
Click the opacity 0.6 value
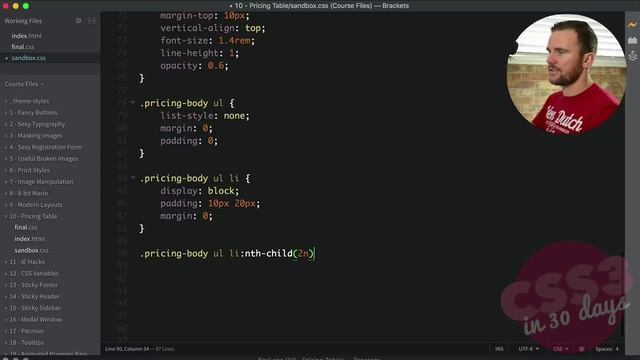tap(216, 66)
